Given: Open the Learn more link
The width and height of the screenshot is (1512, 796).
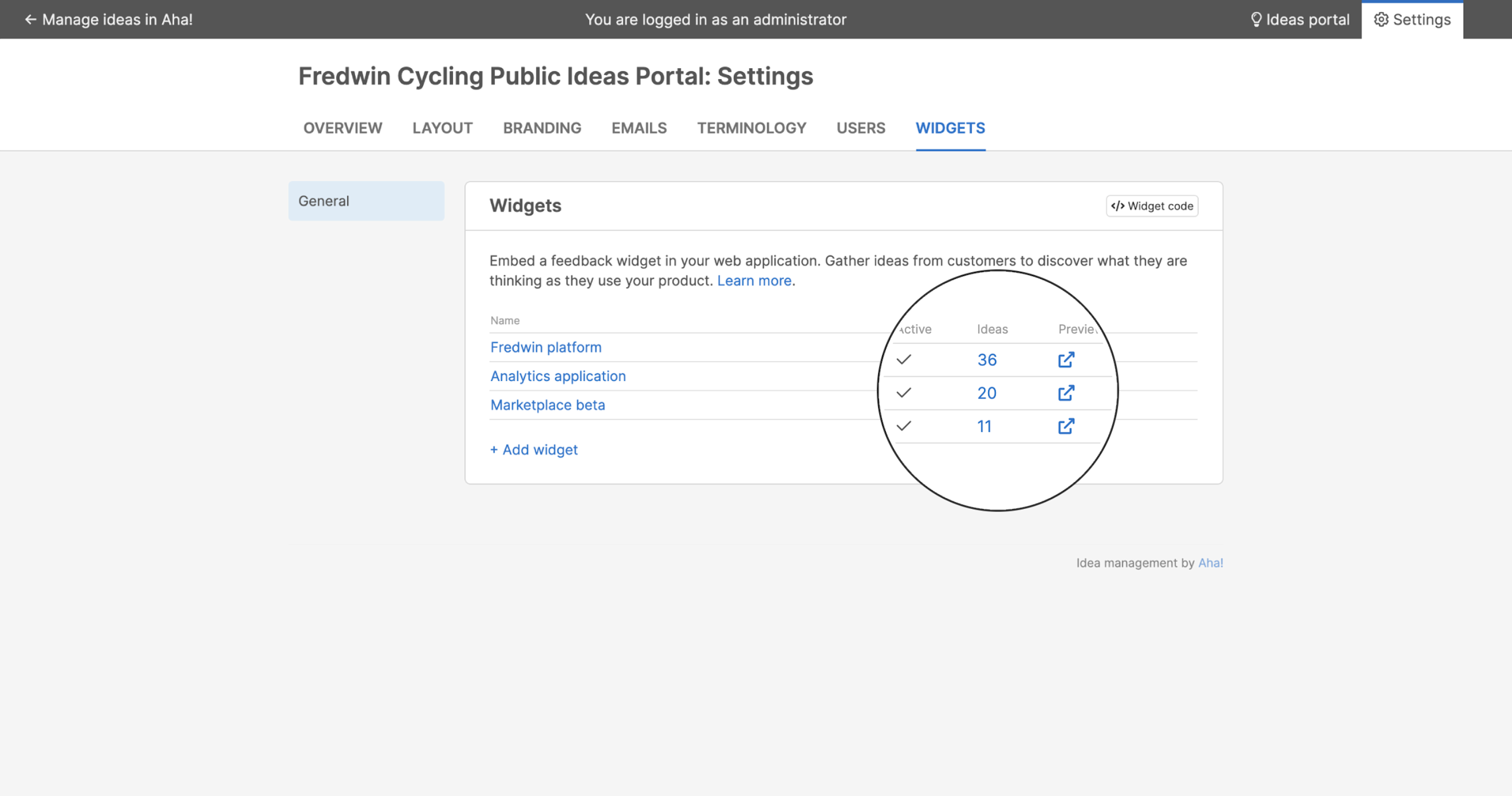Looking at the screenshot, I should [x=754, y=281].
